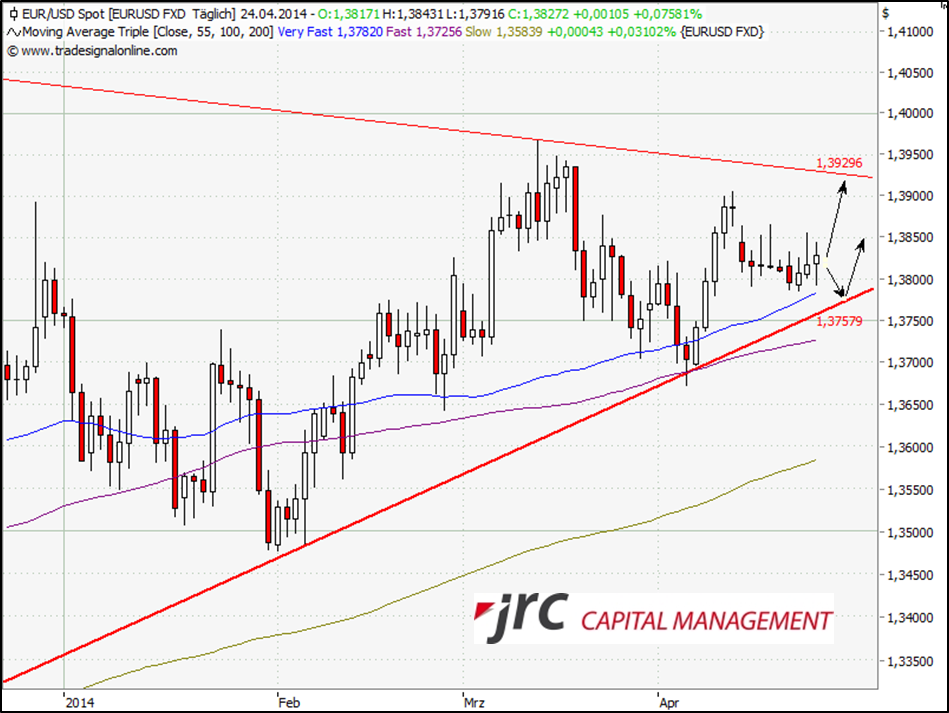The height and width of the screenshot is (713, 949).
Task: Click the candlestick icon before EUR/USD Spot
Action: [11, 15]
